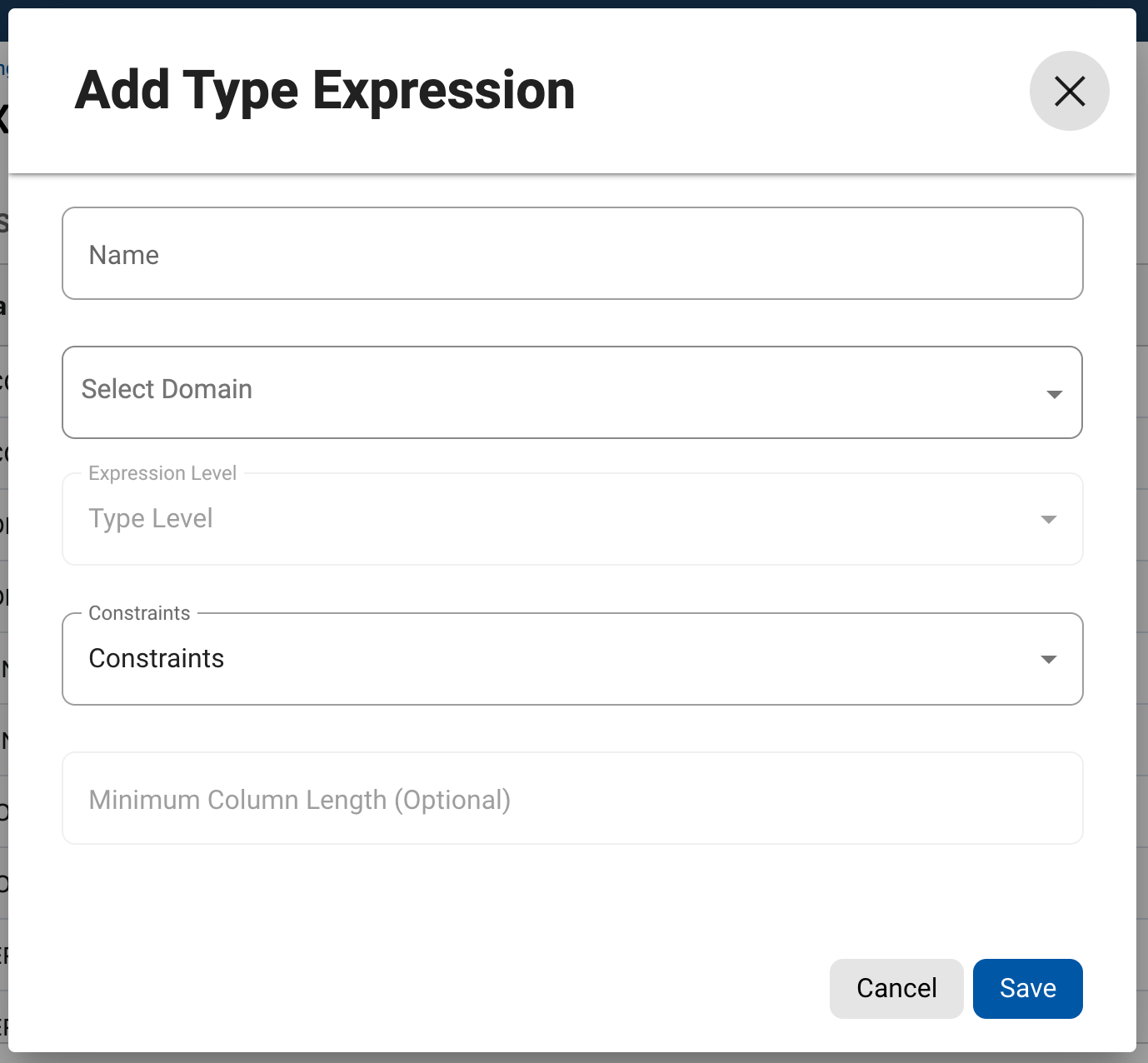Click the 'Name' placeholder text
The height and width of the screenshot is (1063, 1148).
(x=124, y=255)
